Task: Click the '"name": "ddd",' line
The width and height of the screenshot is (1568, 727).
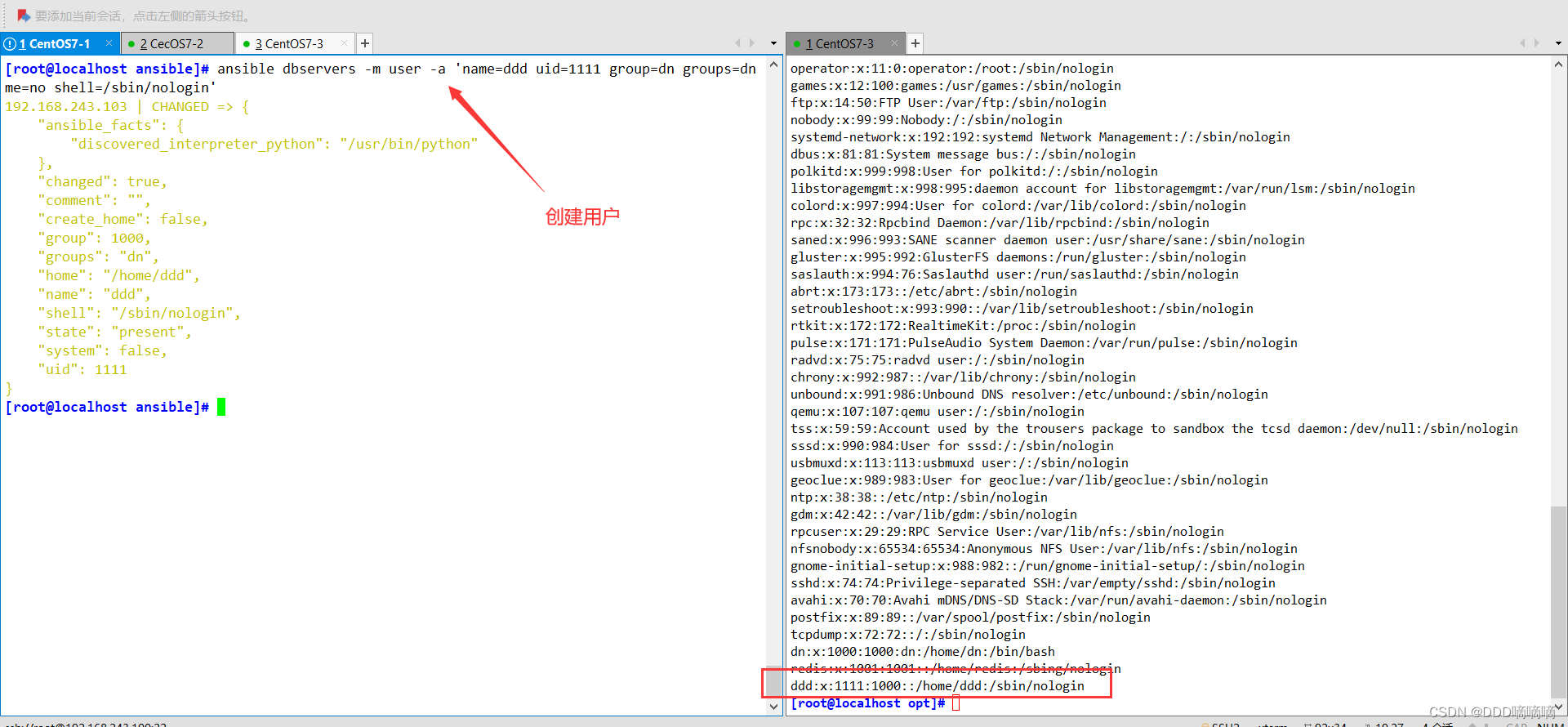Action: pyautogui.click(x=94, y=294)
